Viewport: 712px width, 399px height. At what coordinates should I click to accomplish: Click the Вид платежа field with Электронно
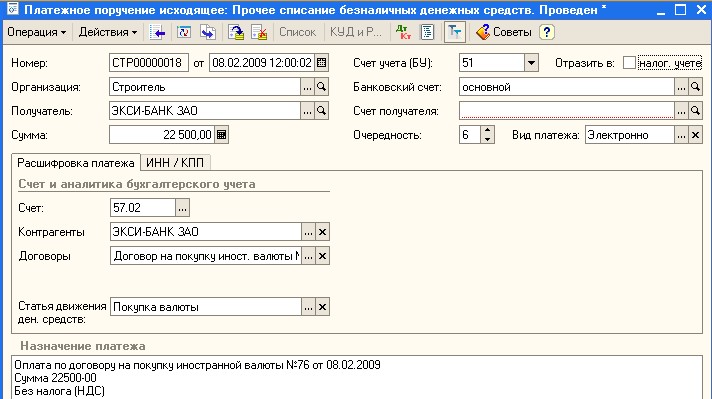(630, 135)
